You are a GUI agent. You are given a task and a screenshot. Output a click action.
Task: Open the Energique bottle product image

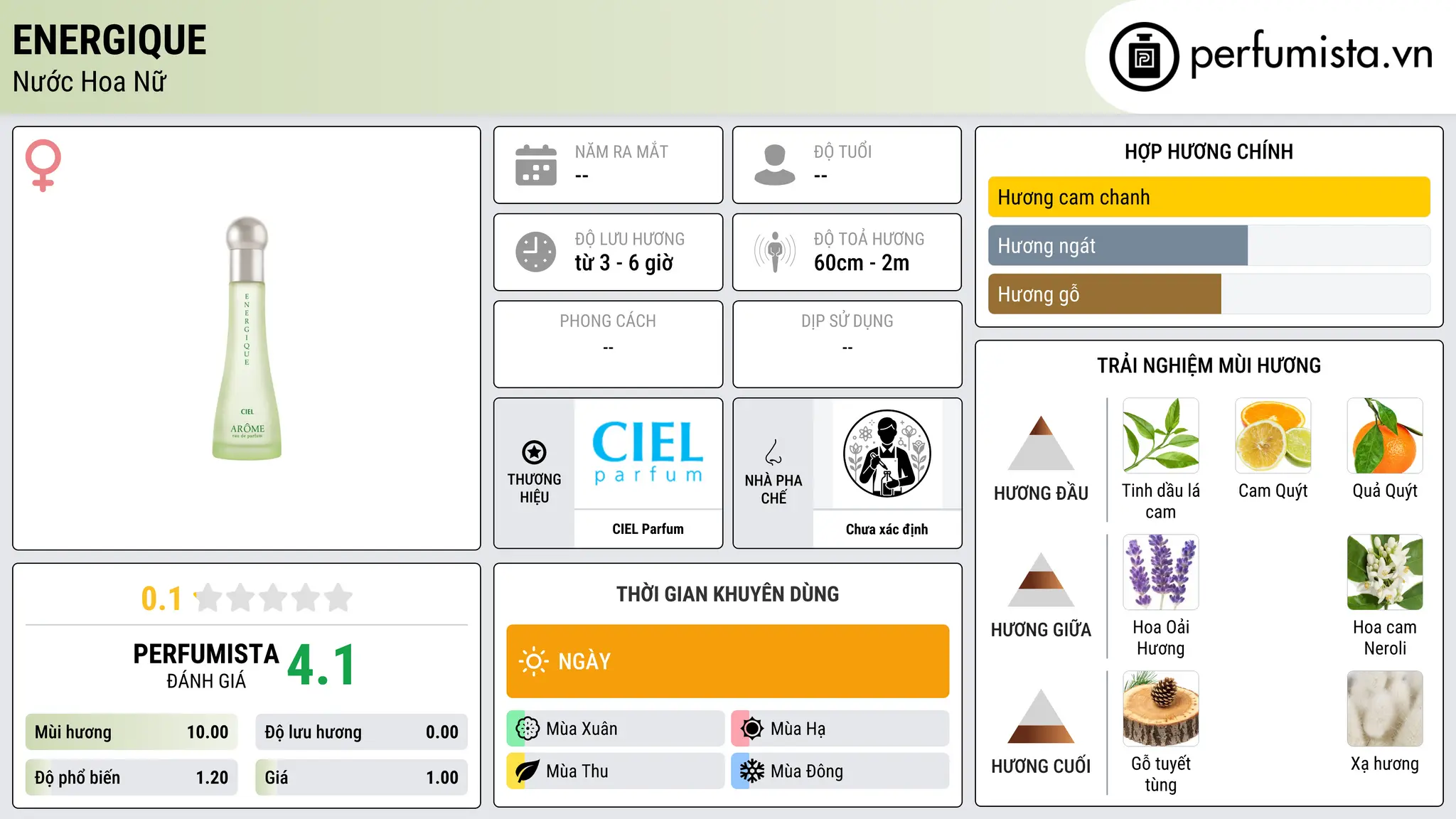click(247, 338)
